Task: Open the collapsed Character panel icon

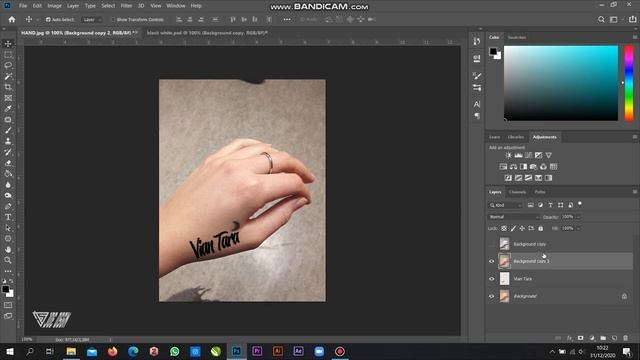Action: pyautogui.click(x=477, y=104)
